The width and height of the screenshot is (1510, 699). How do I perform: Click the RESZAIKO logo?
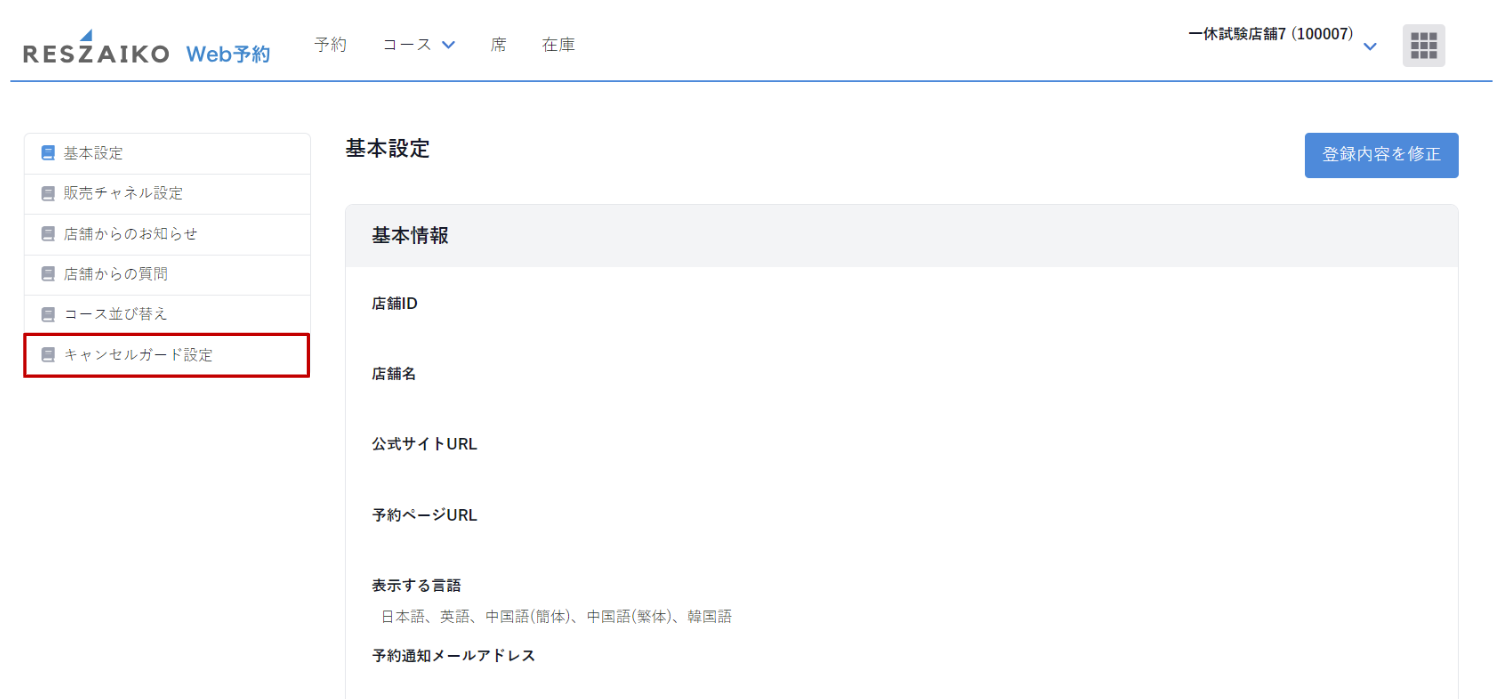click(96, 51)
